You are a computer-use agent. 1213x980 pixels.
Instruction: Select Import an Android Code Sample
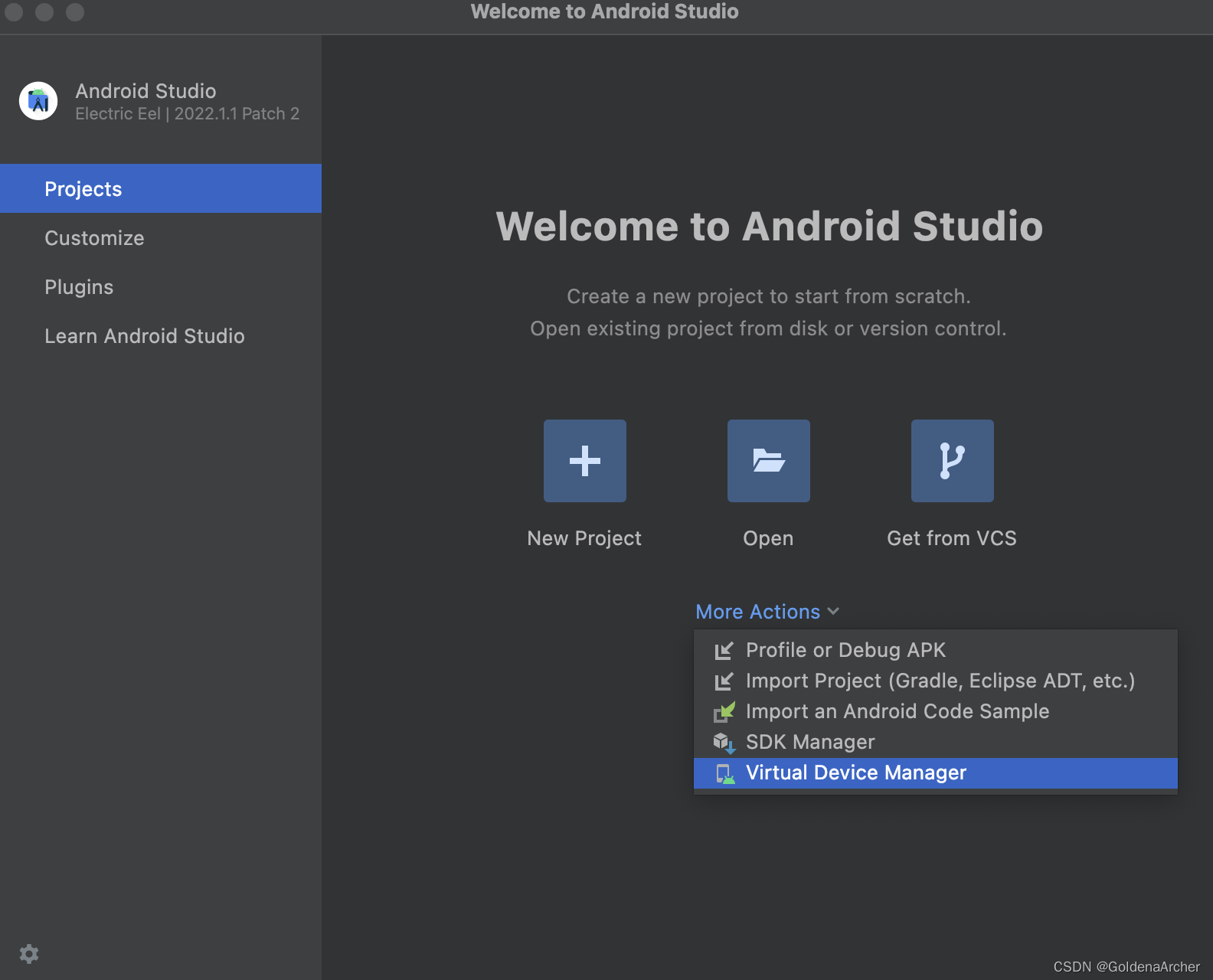[x=936, y=712]
